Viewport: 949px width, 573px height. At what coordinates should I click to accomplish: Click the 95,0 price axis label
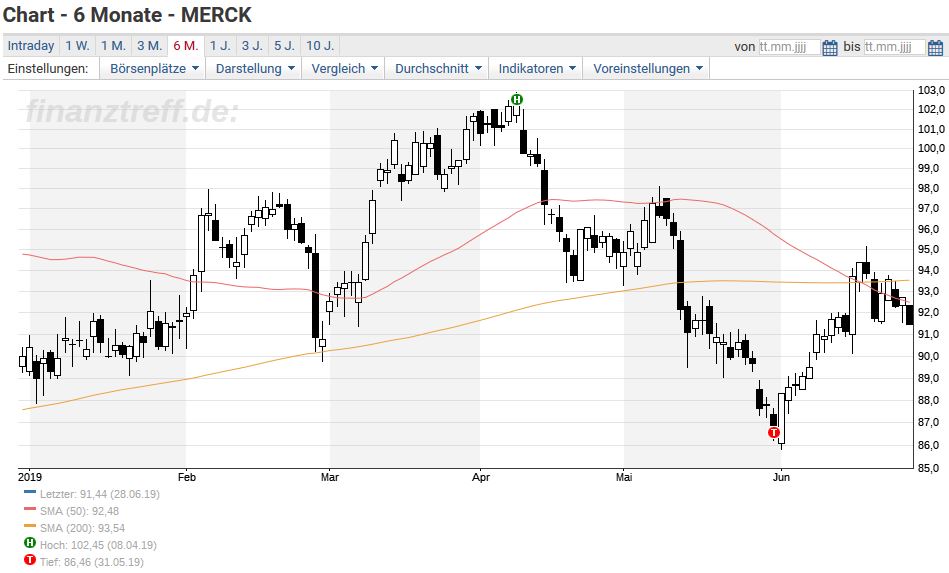pyautogui.click(x=931, y=249)
